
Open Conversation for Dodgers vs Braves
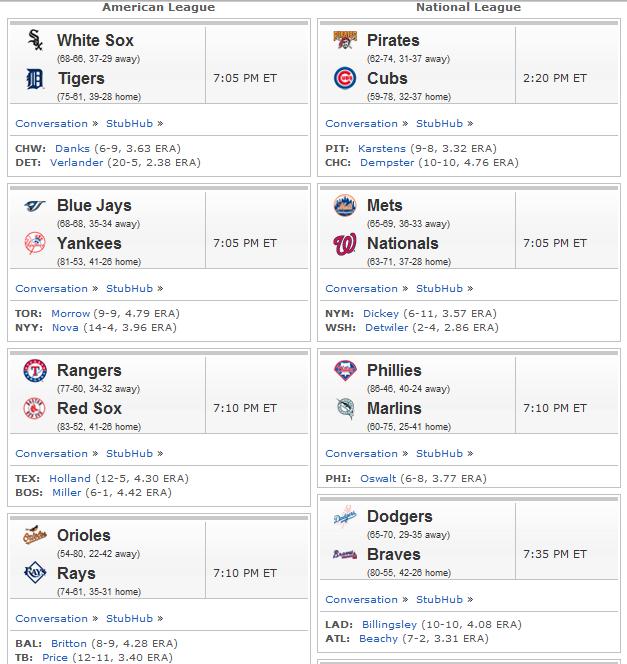[x=362, y=600]
